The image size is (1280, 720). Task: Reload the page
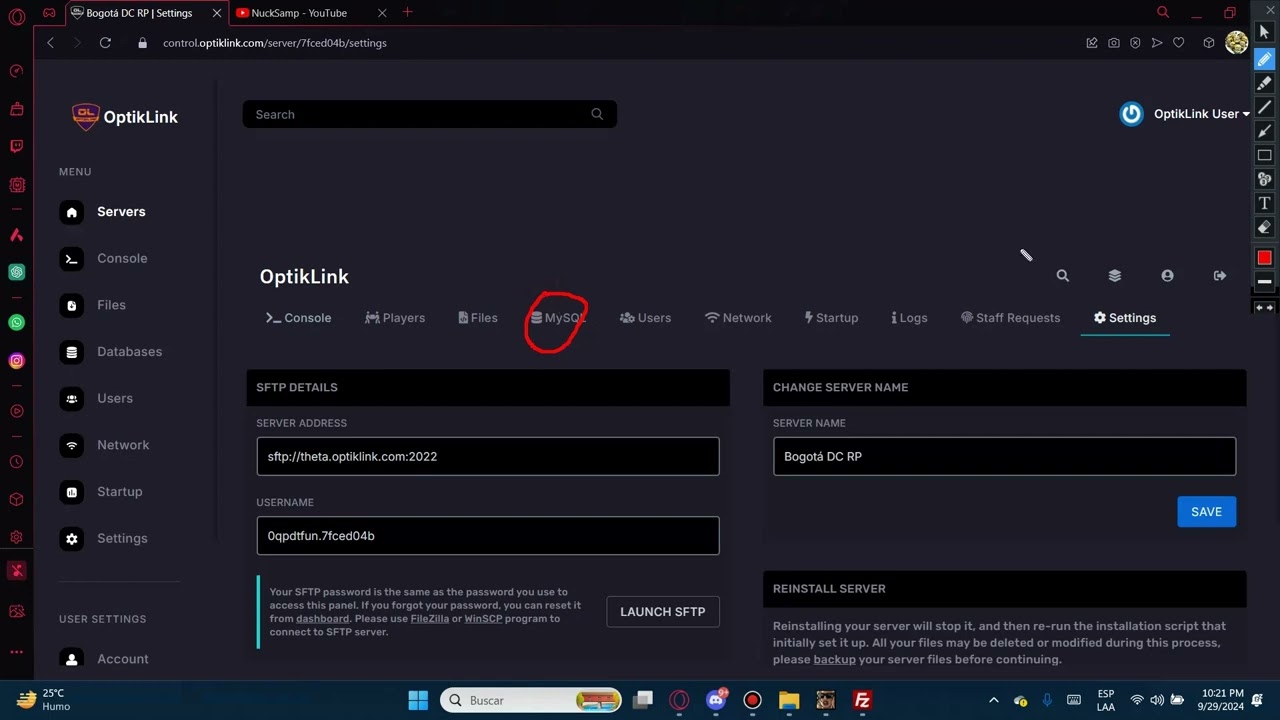coord(105,43)
